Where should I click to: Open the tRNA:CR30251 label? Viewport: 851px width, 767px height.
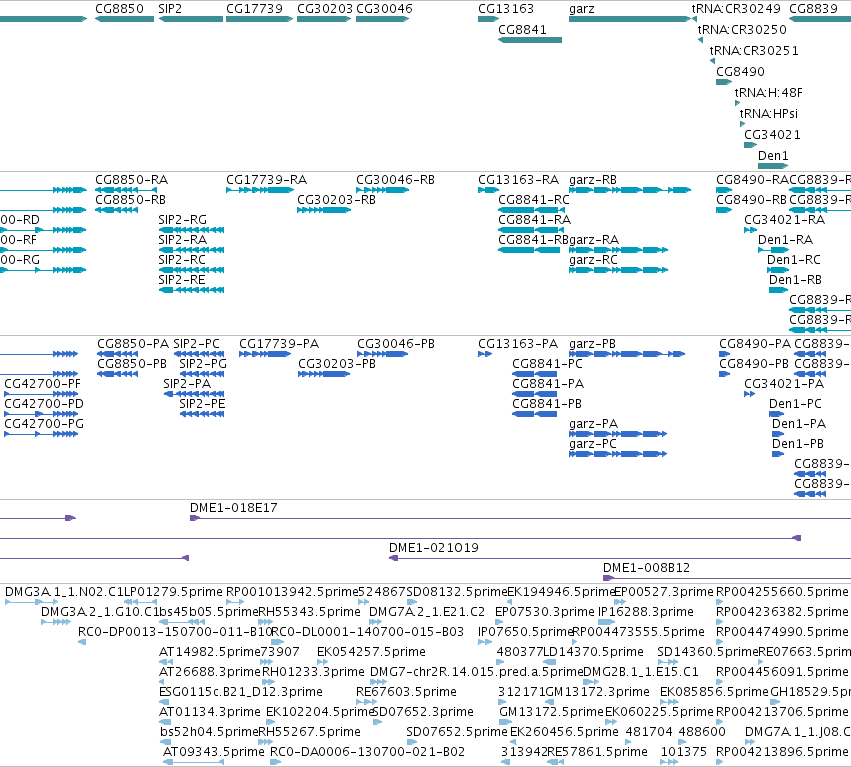[x=754, y=51]
